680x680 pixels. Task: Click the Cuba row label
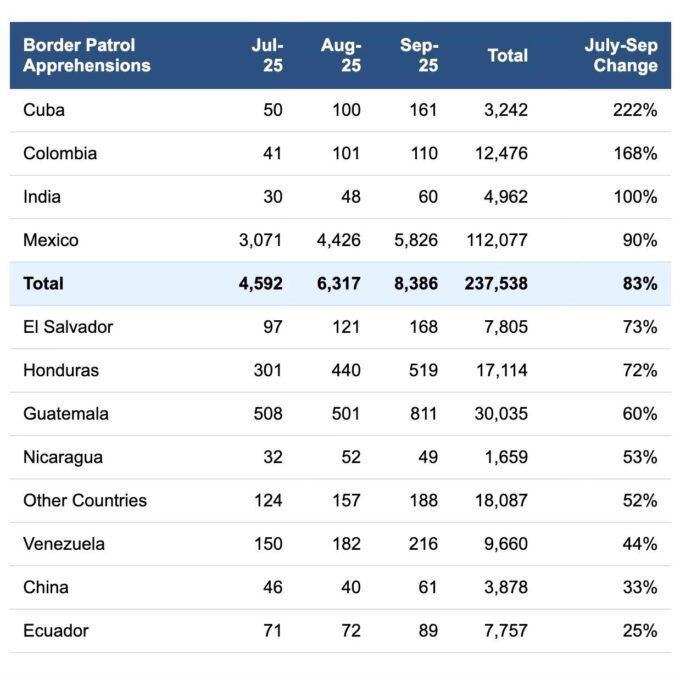[44, 110]
